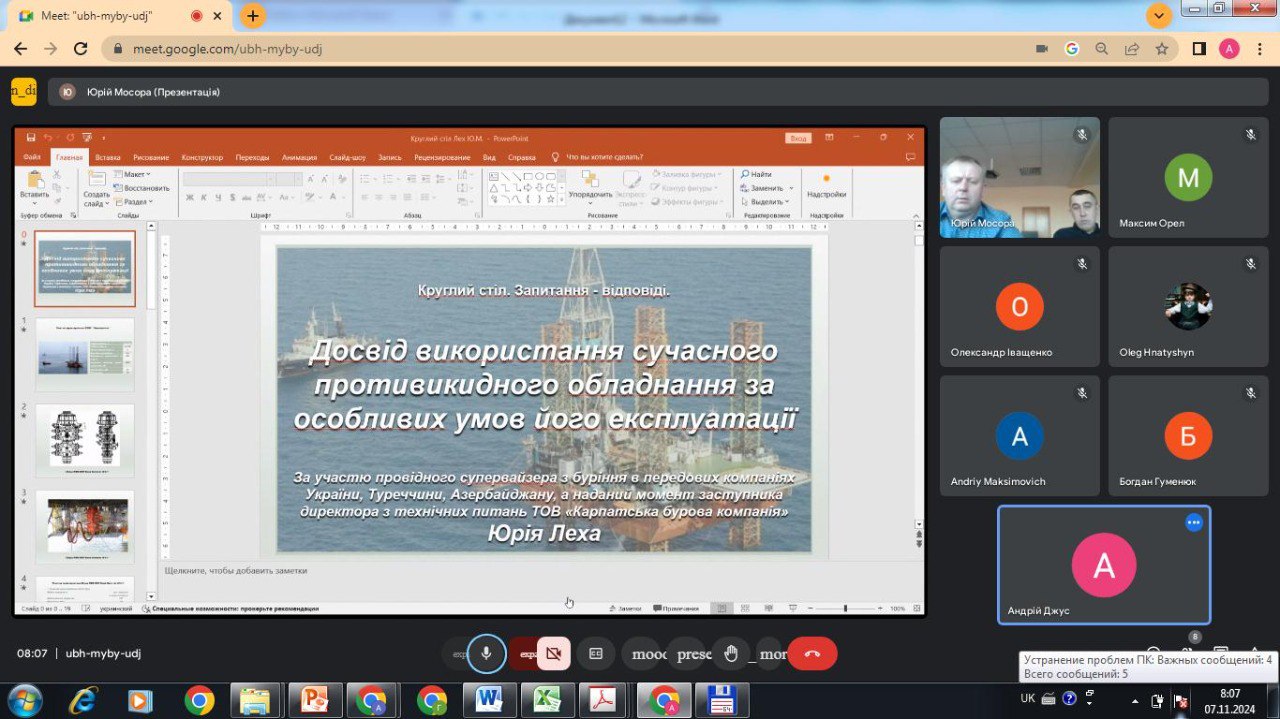Expand the tab search dropdown
This screenshot has height=719, width=1280.
1158,15
